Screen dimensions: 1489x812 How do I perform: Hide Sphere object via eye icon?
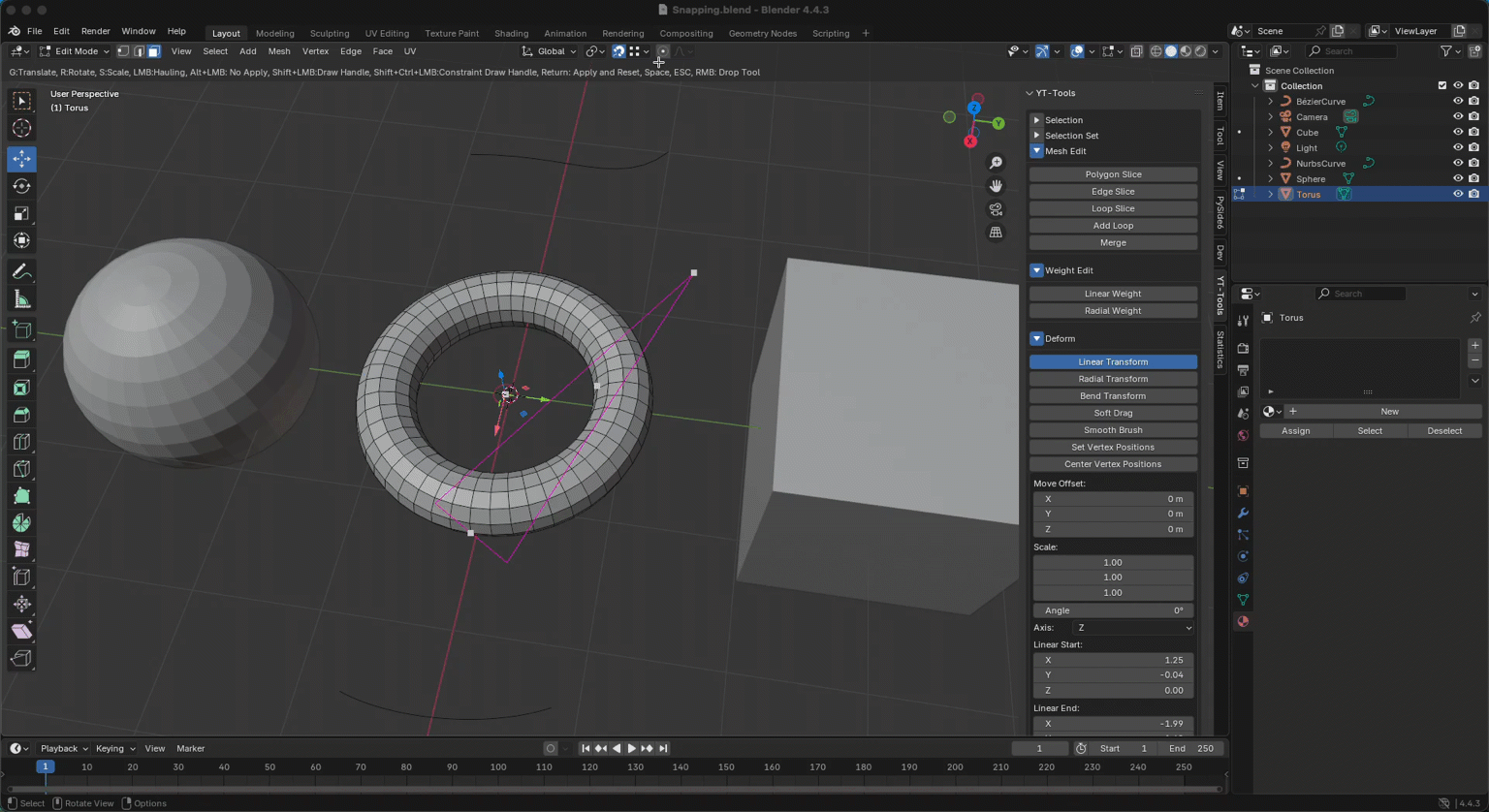1457,178
